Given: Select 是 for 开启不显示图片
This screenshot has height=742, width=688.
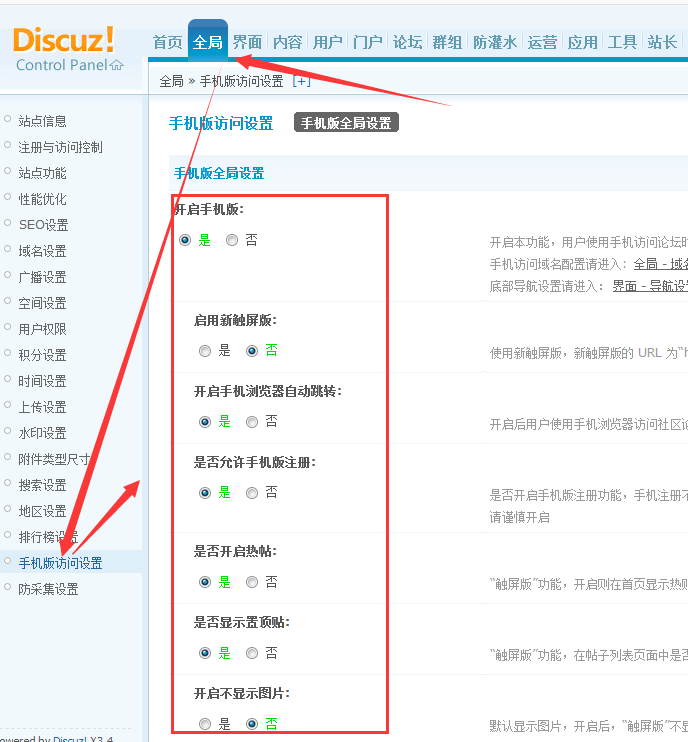Looking at the screenshot, I should coord(205,724).
